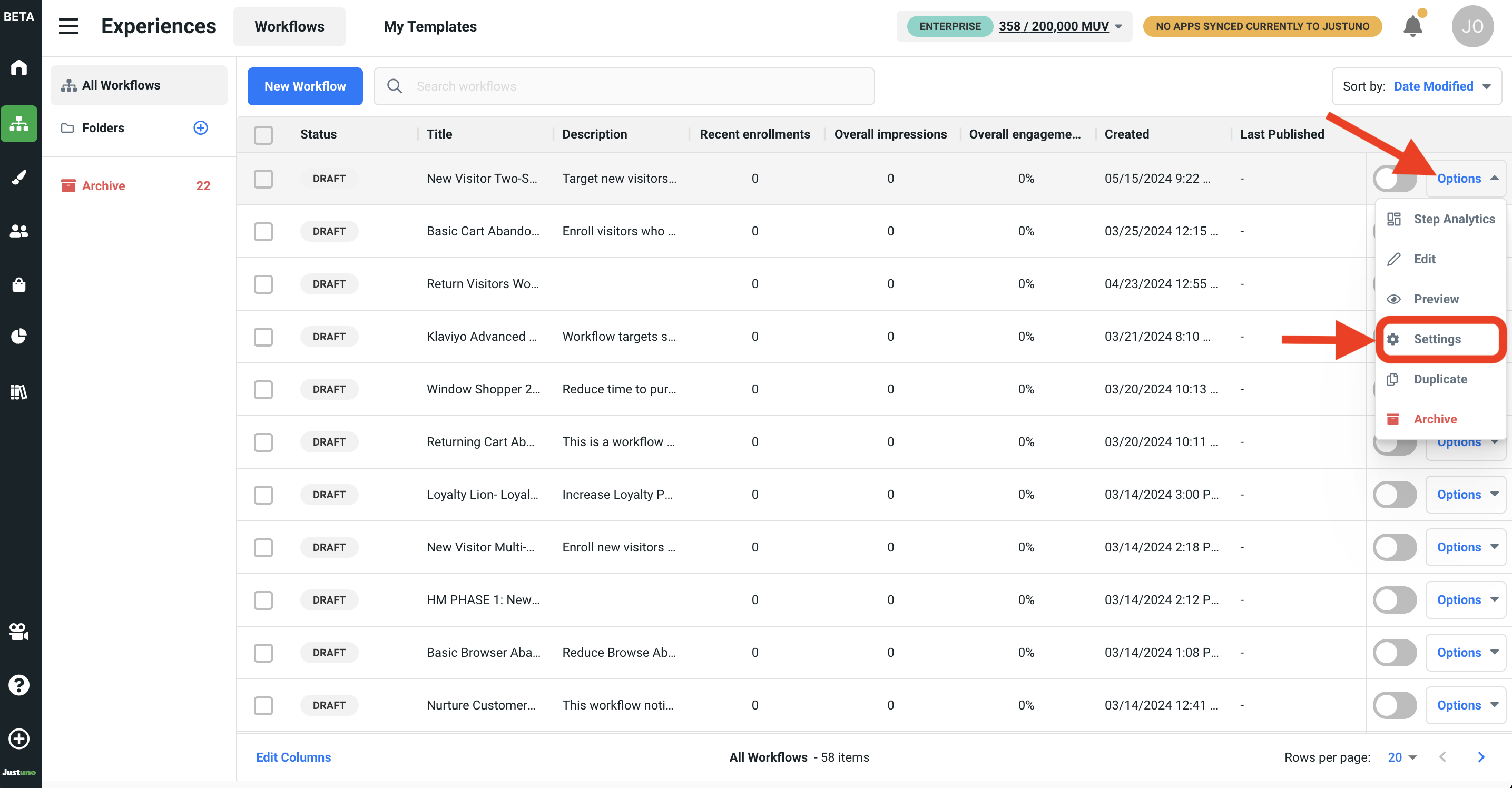The width and height of the screenshot is (1512, 788).
Task: Switch to the My Templates tab
Action: [430, 26]
